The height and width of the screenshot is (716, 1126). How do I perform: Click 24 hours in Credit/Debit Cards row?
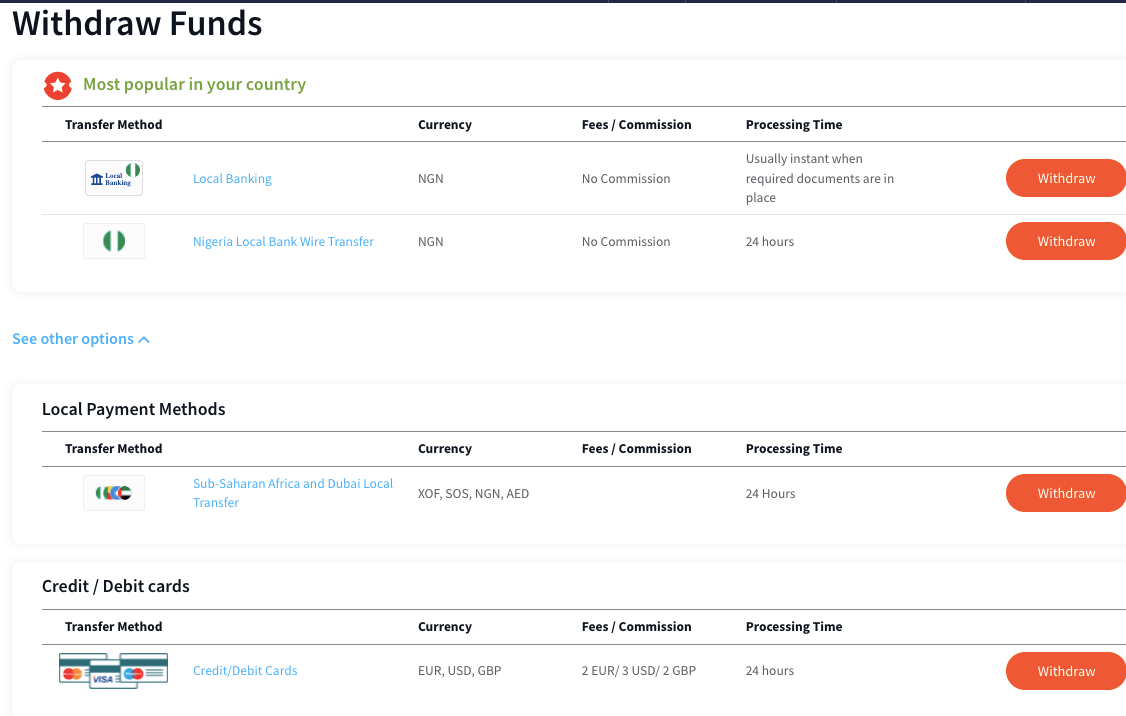point(770,671)
